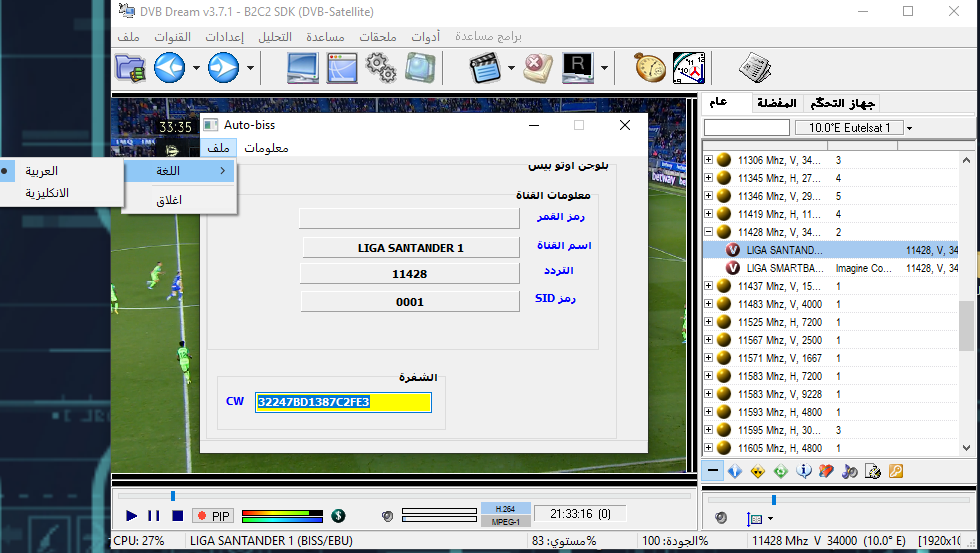The image size is (980, 553).
Task: Click the yellow diamond radiation icon
Action: [758, 471]
